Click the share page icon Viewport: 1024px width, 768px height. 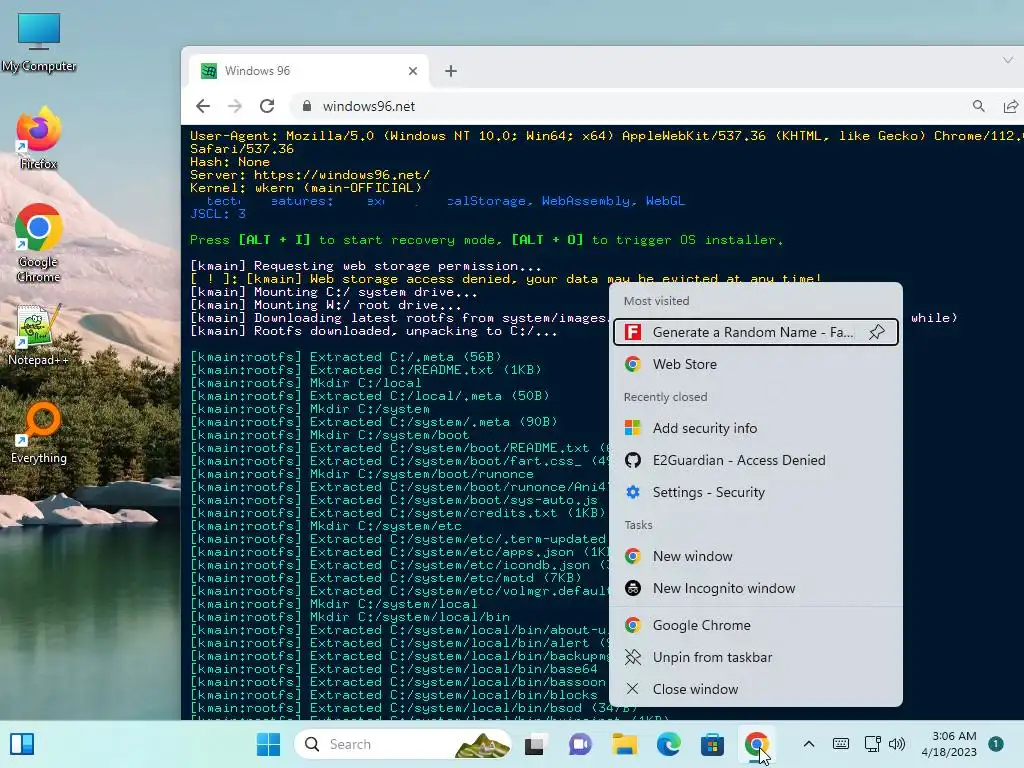pos(1010,106)
